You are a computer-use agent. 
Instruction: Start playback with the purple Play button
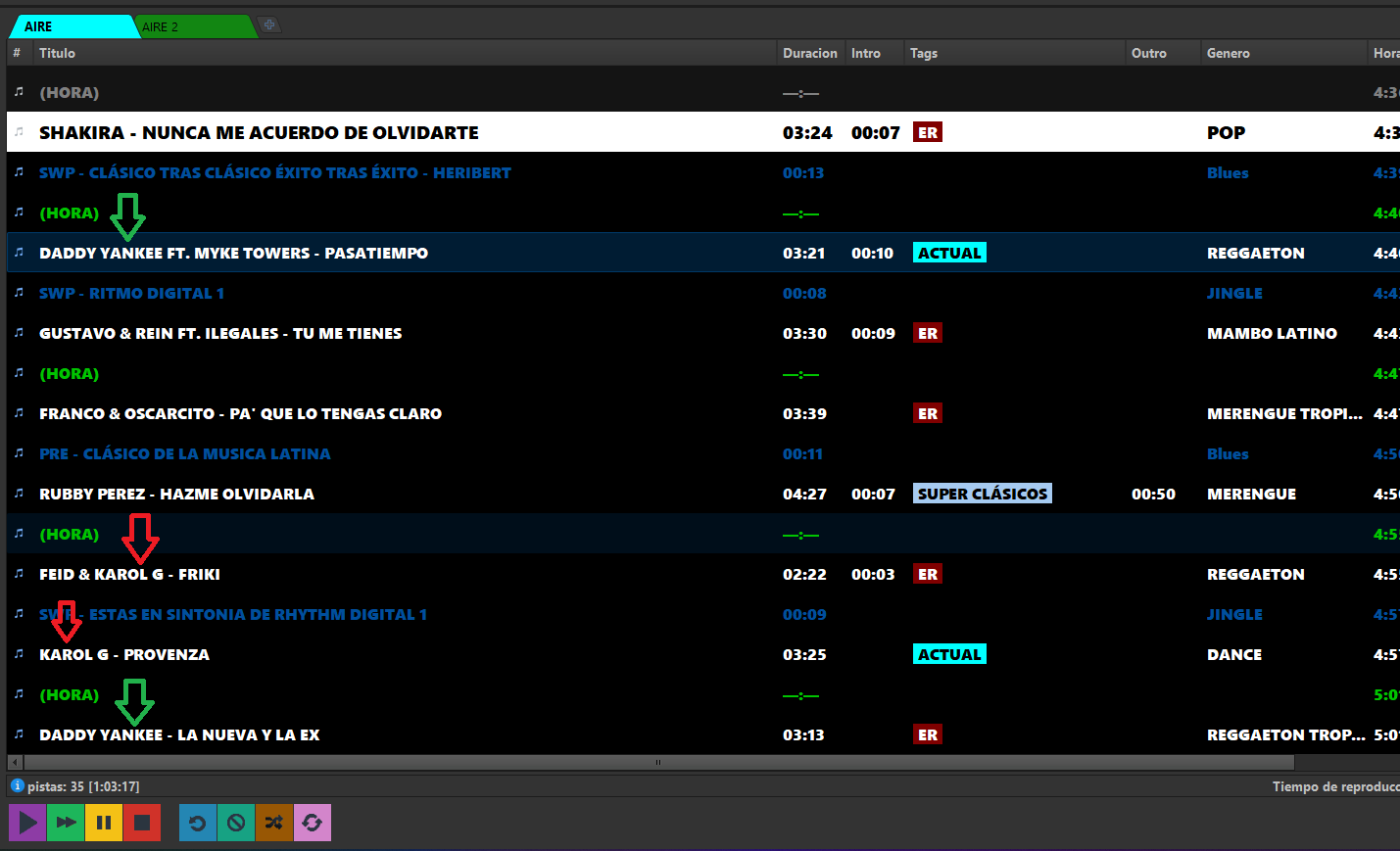pyautogui.click(x=27, y=823)
